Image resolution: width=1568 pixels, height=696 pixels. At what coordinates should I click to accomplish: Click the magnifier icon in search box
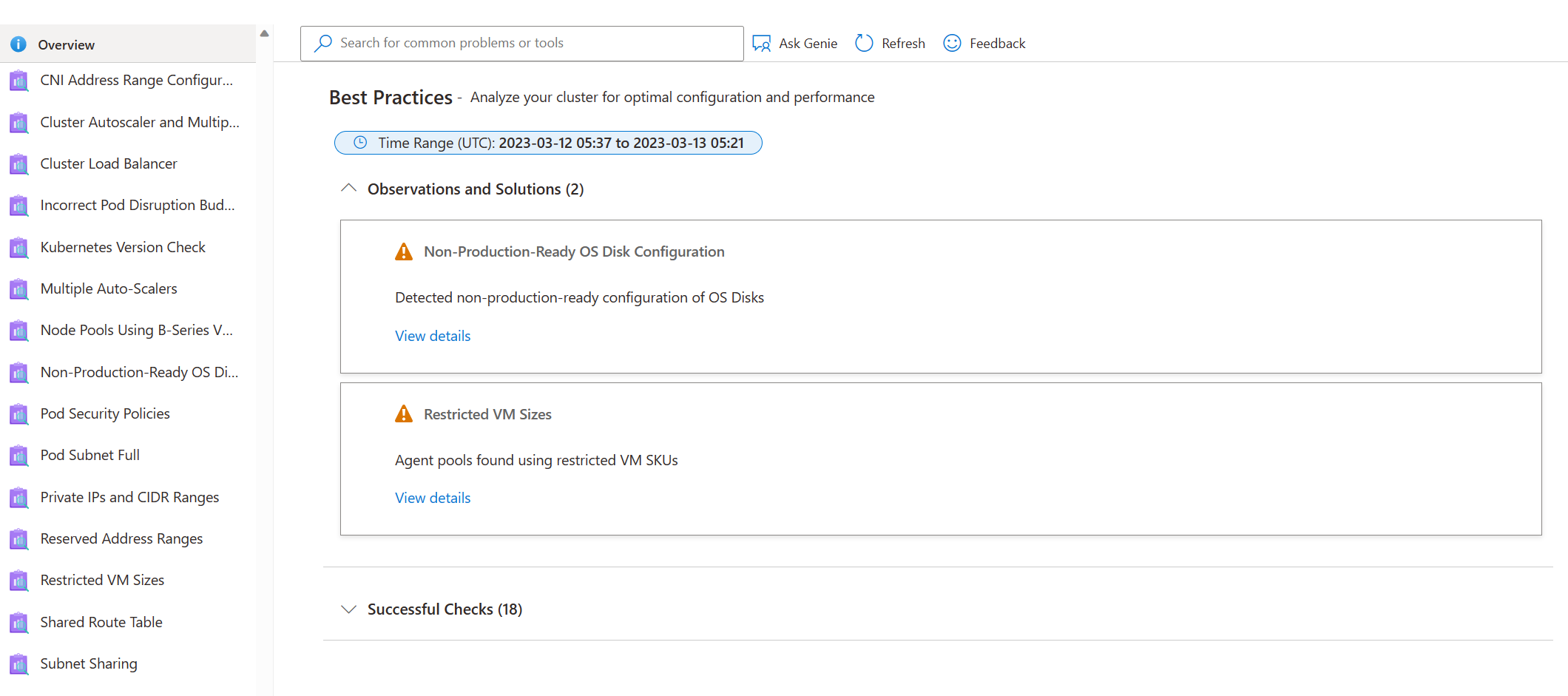point(323,44)
